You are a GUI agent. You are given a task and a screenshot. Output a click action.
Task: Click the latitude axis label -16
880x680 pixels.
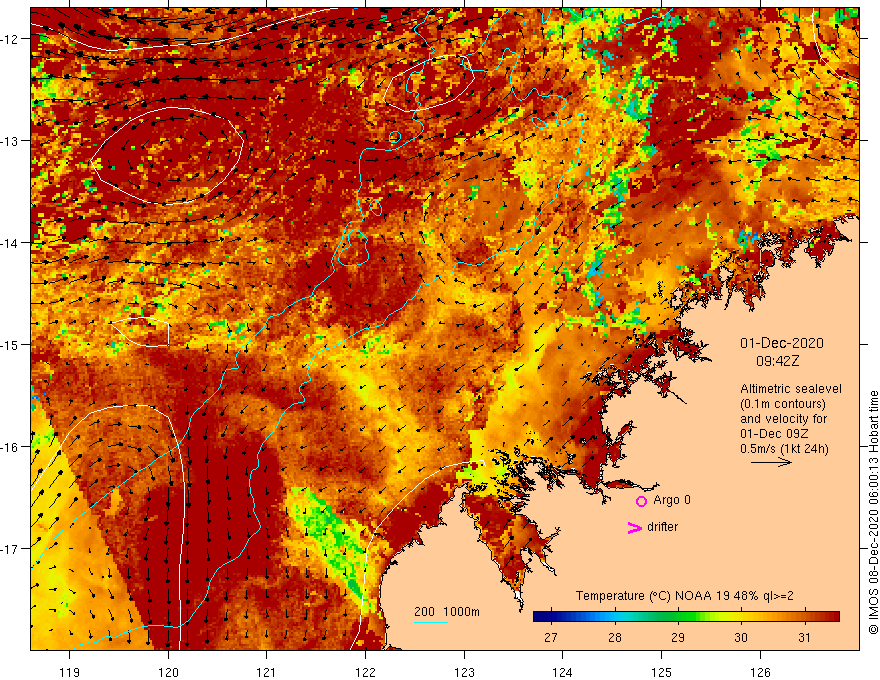click(x=10, y=447)
